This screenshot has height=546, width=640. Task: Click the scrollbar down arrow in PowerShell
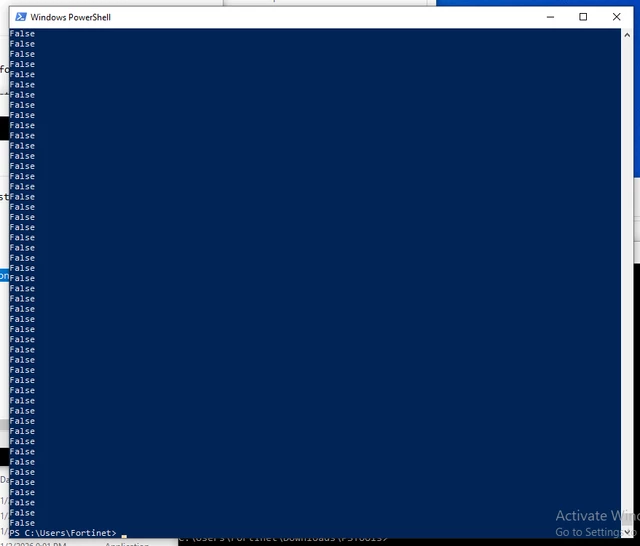coord(627,532)
